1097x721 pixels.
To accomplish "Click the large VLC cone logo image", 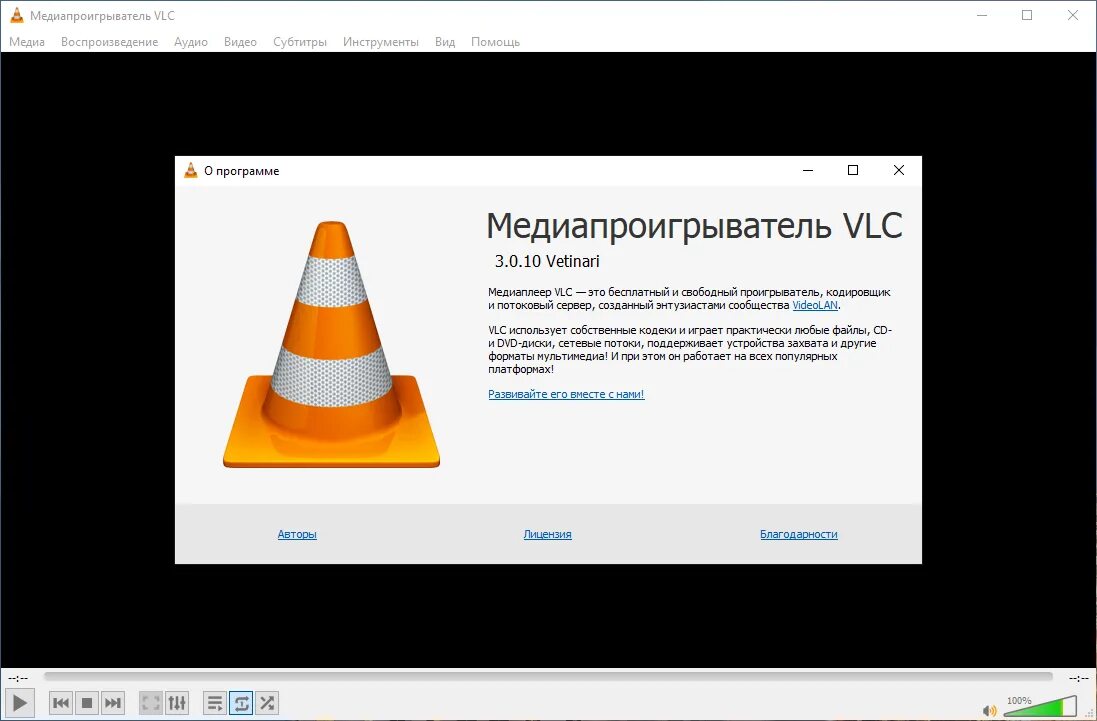I will tap(331, 344).
